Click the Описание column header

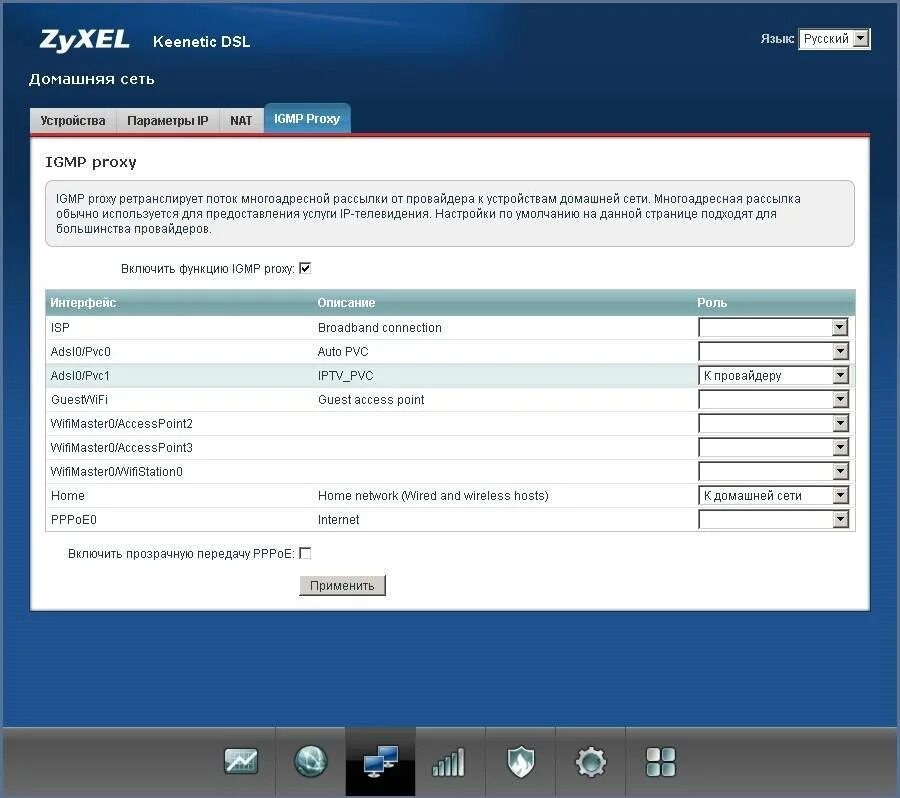coord(346,303)
